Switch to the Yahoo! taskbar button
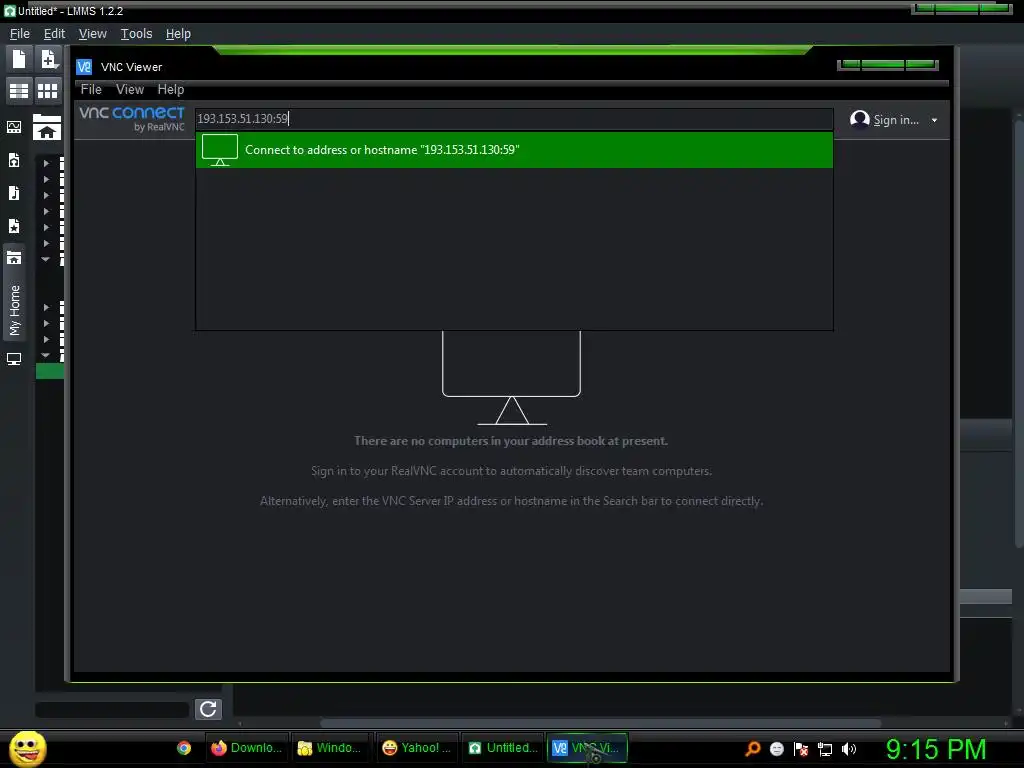The image size is (1024, 768). pyautogui.click(x=417, y=748)
